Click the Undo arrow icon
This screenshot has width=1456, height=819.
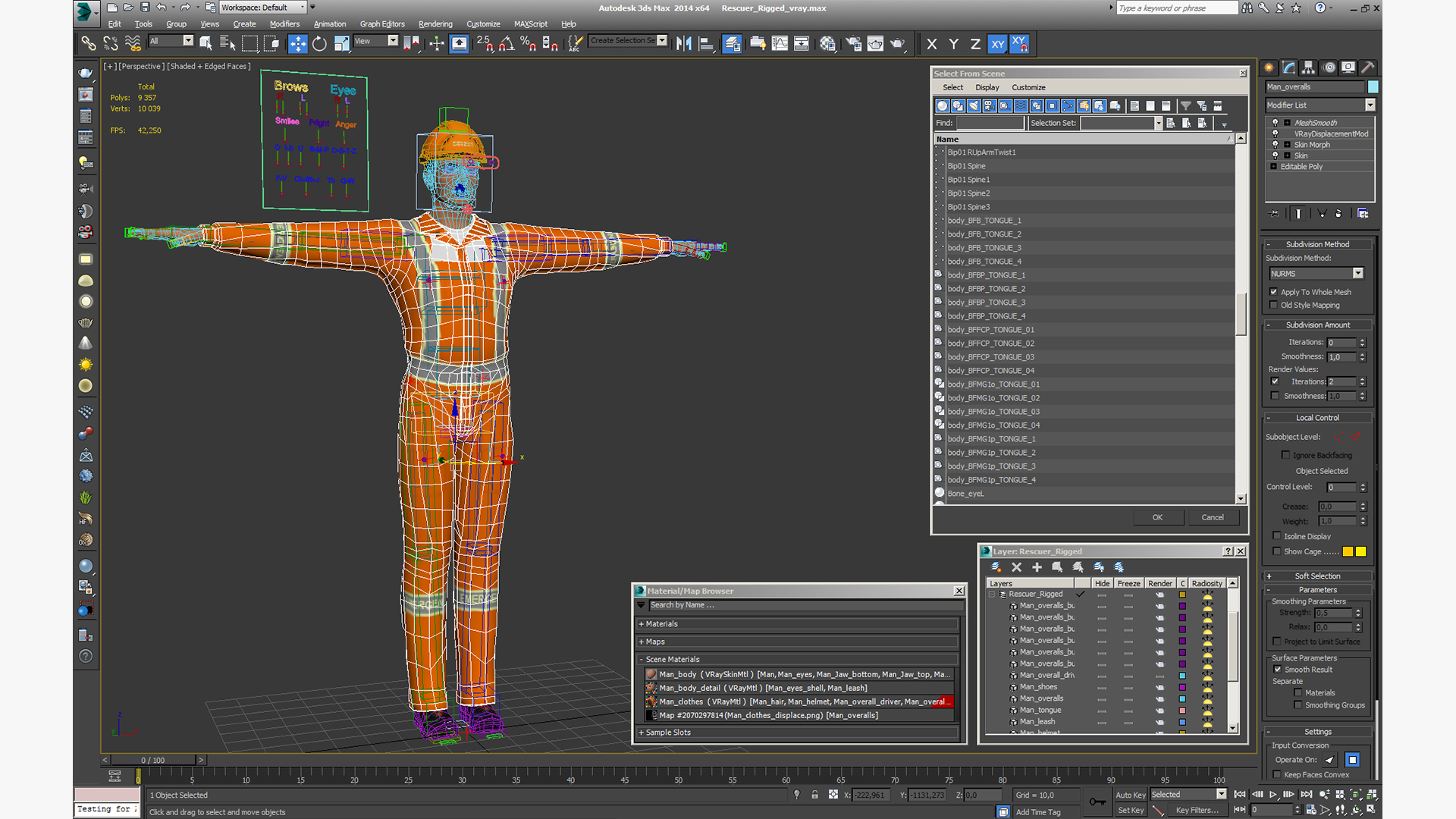[161, 8]
